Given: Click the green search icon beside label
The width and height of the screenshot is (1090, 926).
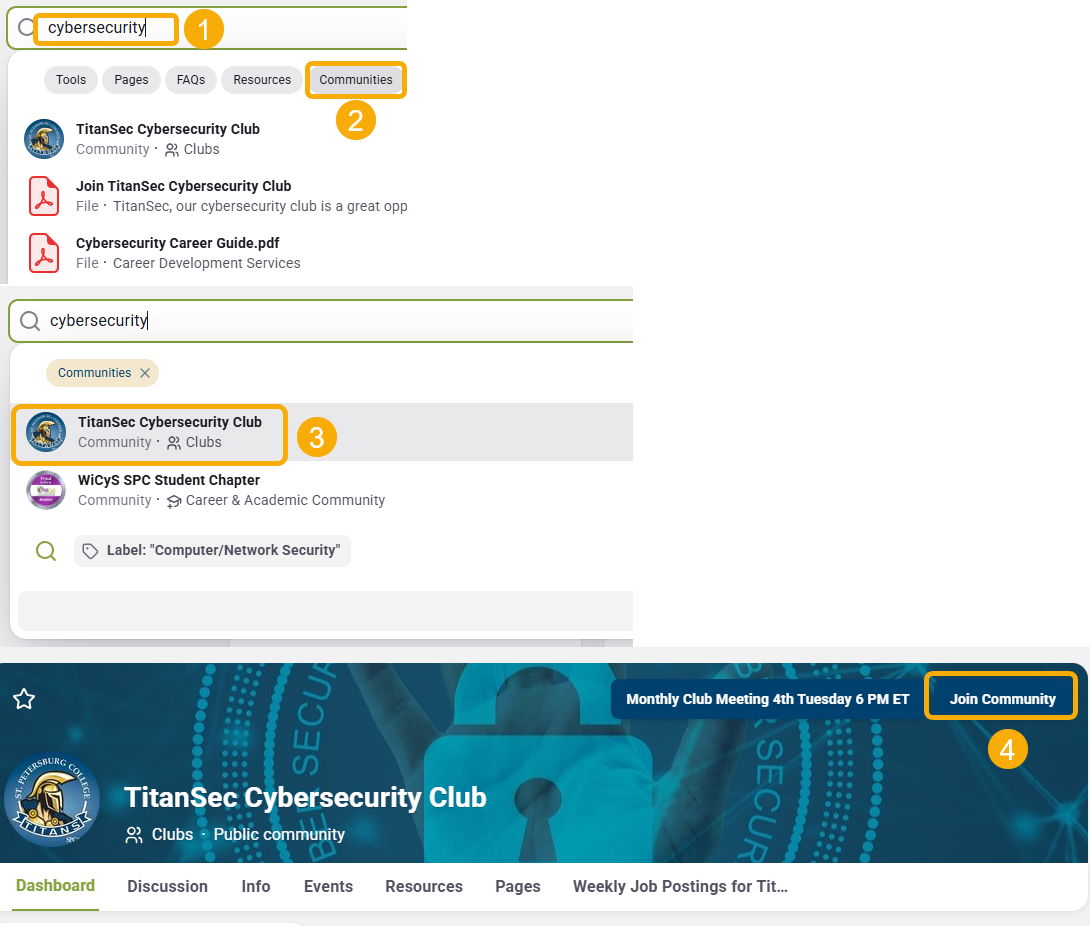Looking at the screenshot, I should 46,551.
